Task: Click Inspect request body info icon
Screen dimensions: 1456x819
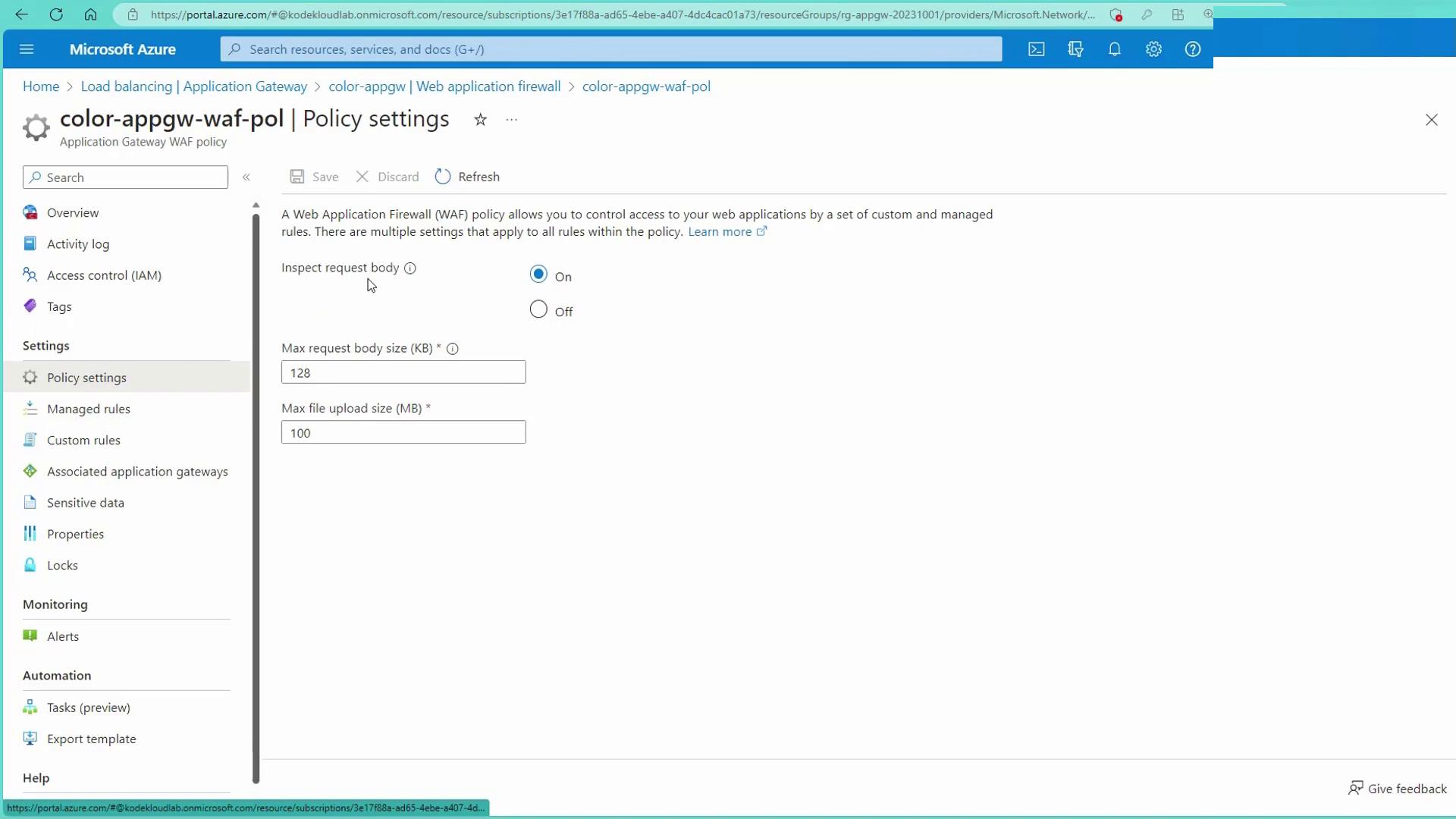Action: click(410, 268)
